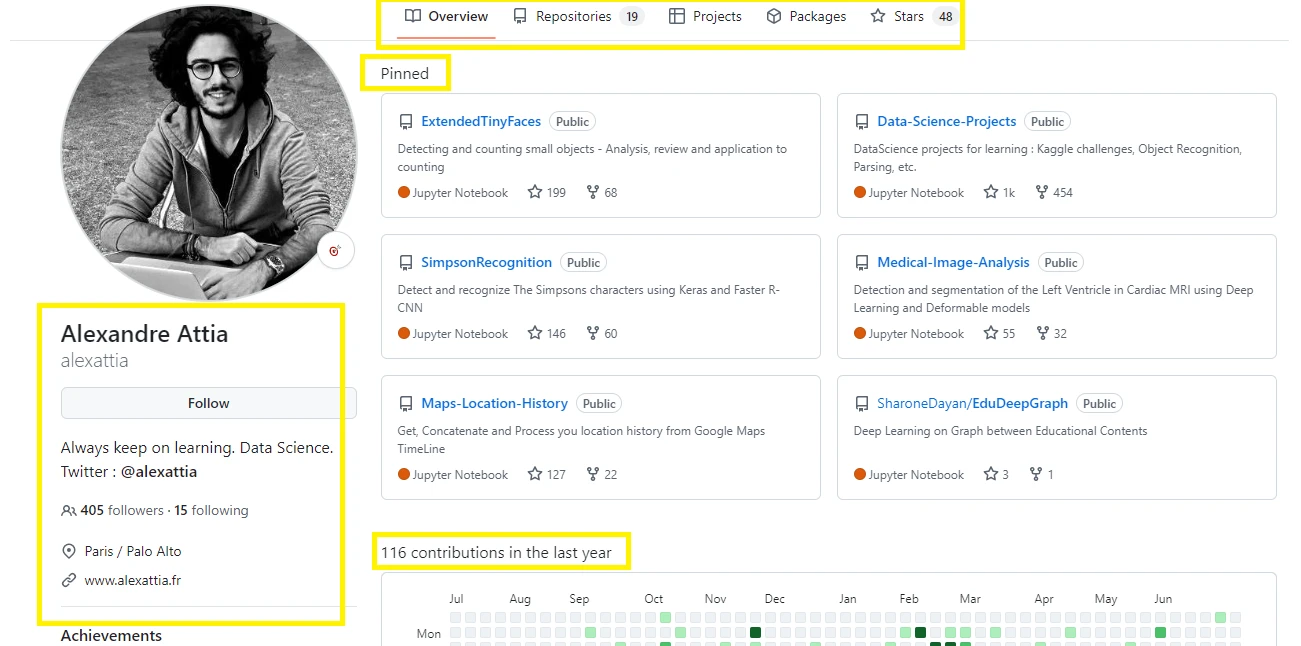
Task: Click the fork icon for ExtendedTinyFaces
Action: point(593,192)
